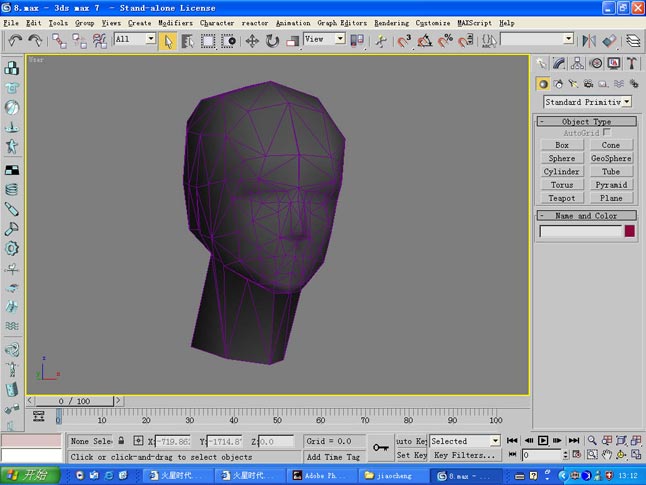Screen dimensions: 646x485
Task: Open the Selected key filter dropdown
Action: click(496, 441)
